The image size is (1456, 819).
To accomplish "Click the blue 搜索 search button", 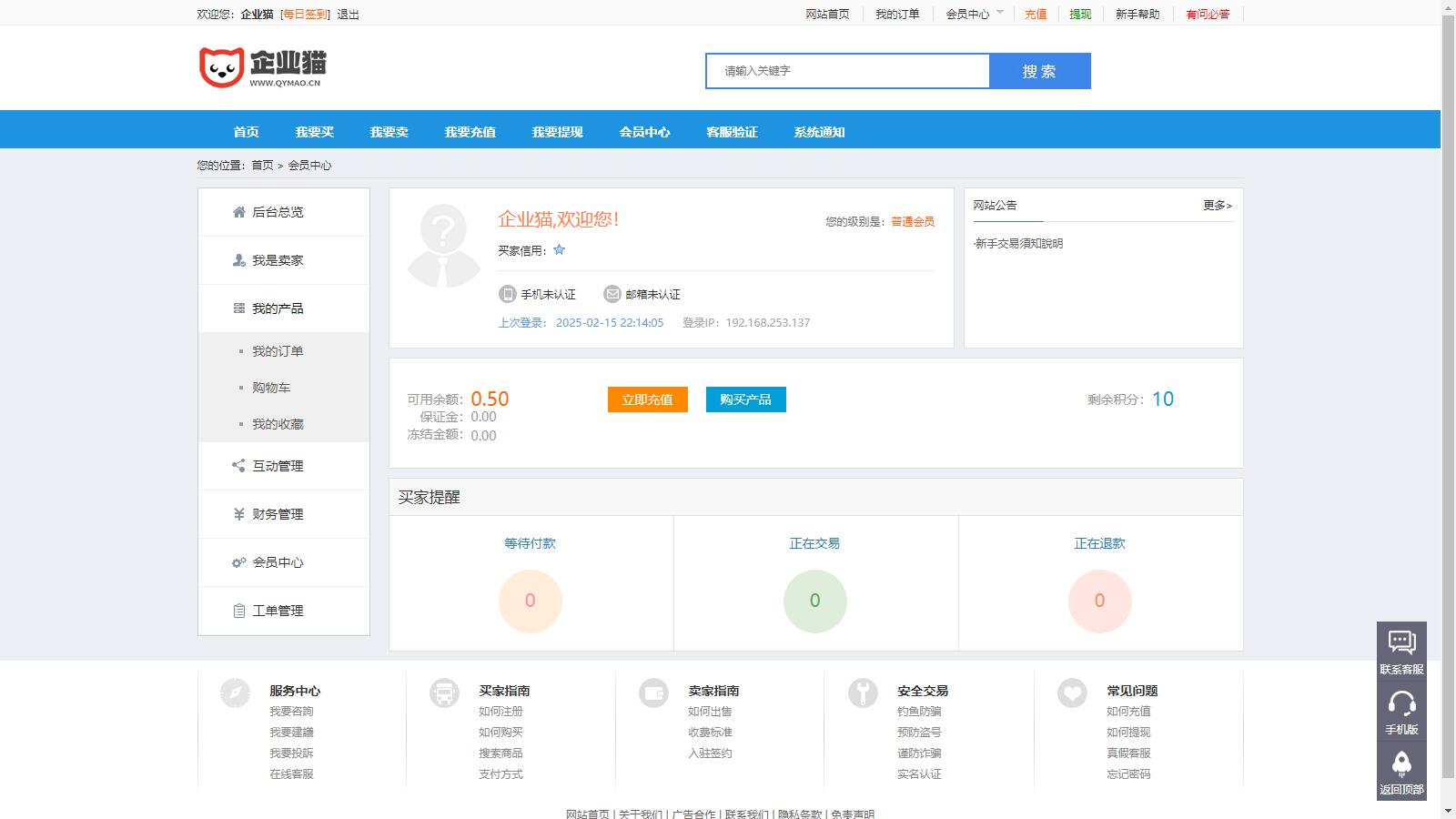I will point(1039,70).
